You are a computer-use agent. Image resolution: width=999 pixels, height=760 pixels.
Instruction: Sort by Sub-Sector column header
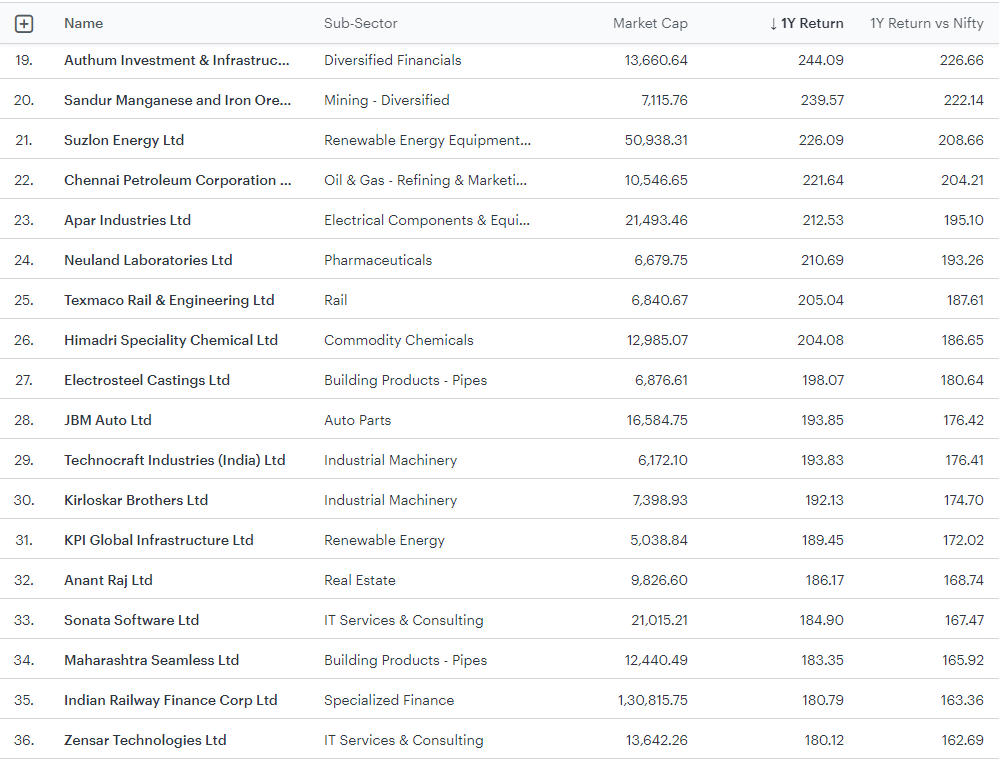point(361,24)
